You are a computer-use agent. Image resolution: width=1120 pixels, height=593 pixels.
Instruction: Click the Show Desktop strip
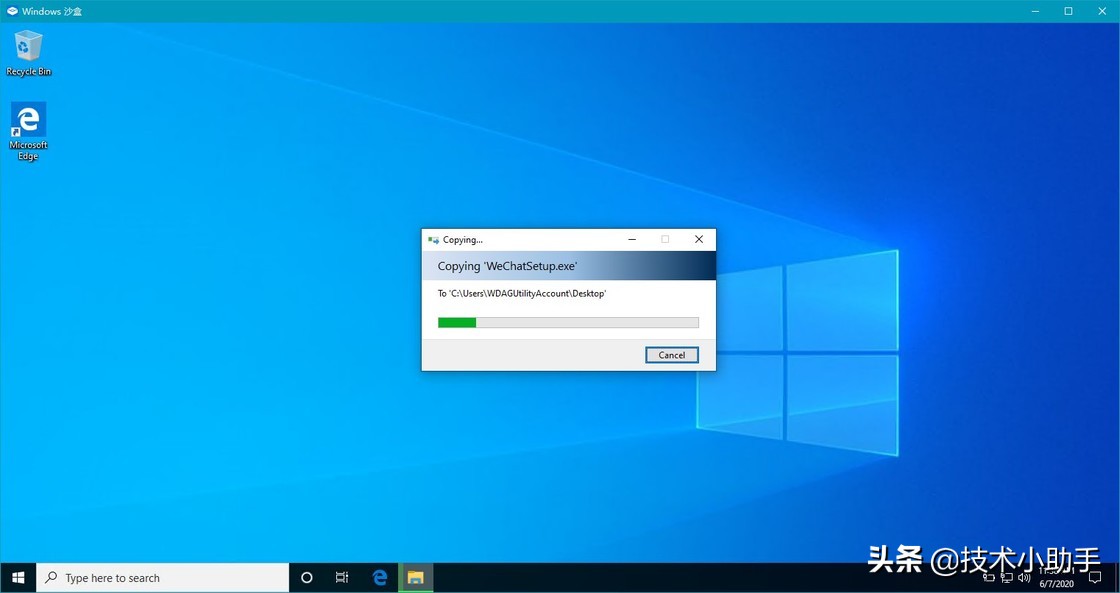[1117, 577]
